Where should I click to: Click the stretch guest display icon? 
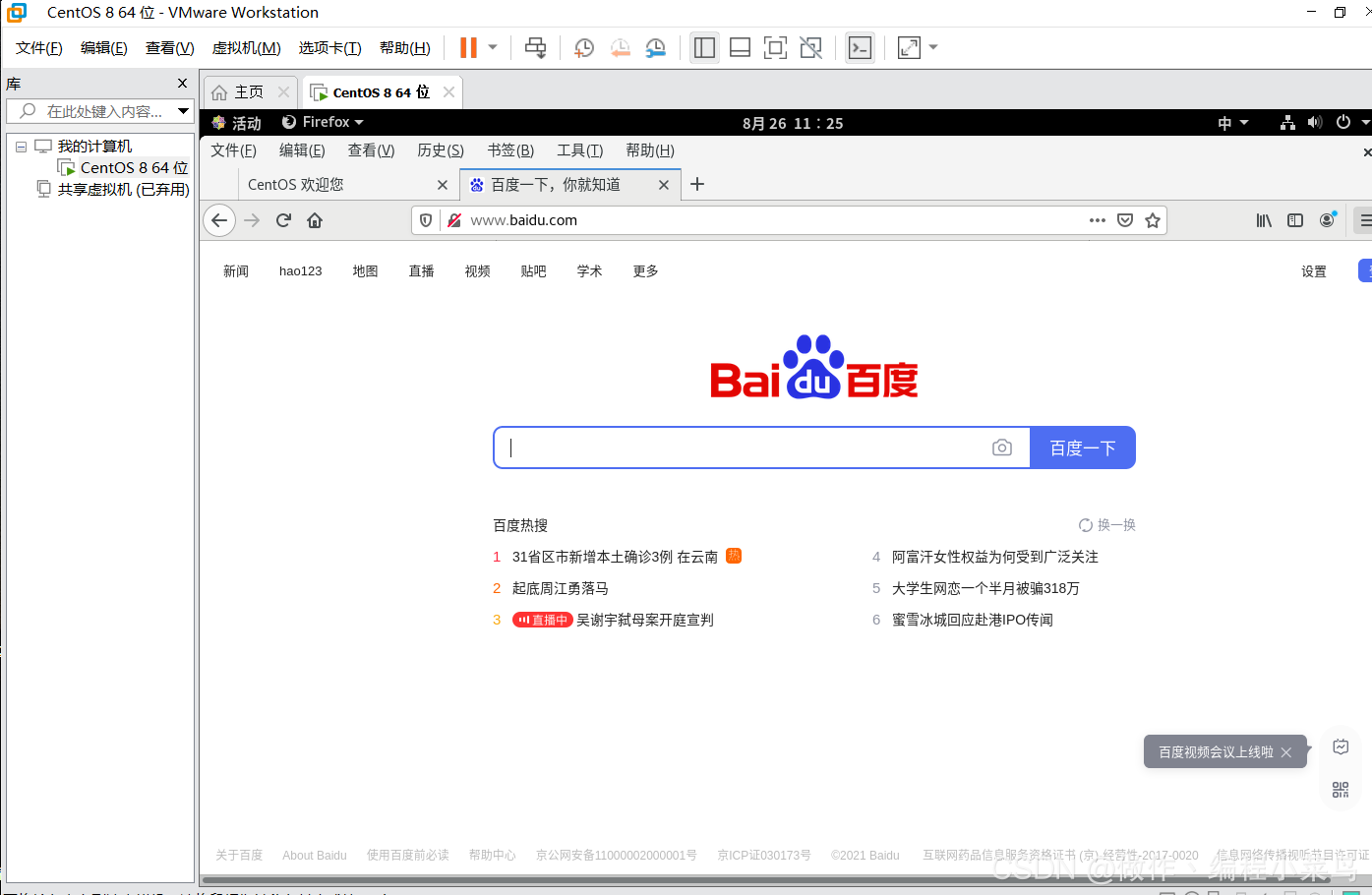tap(909, 47)
